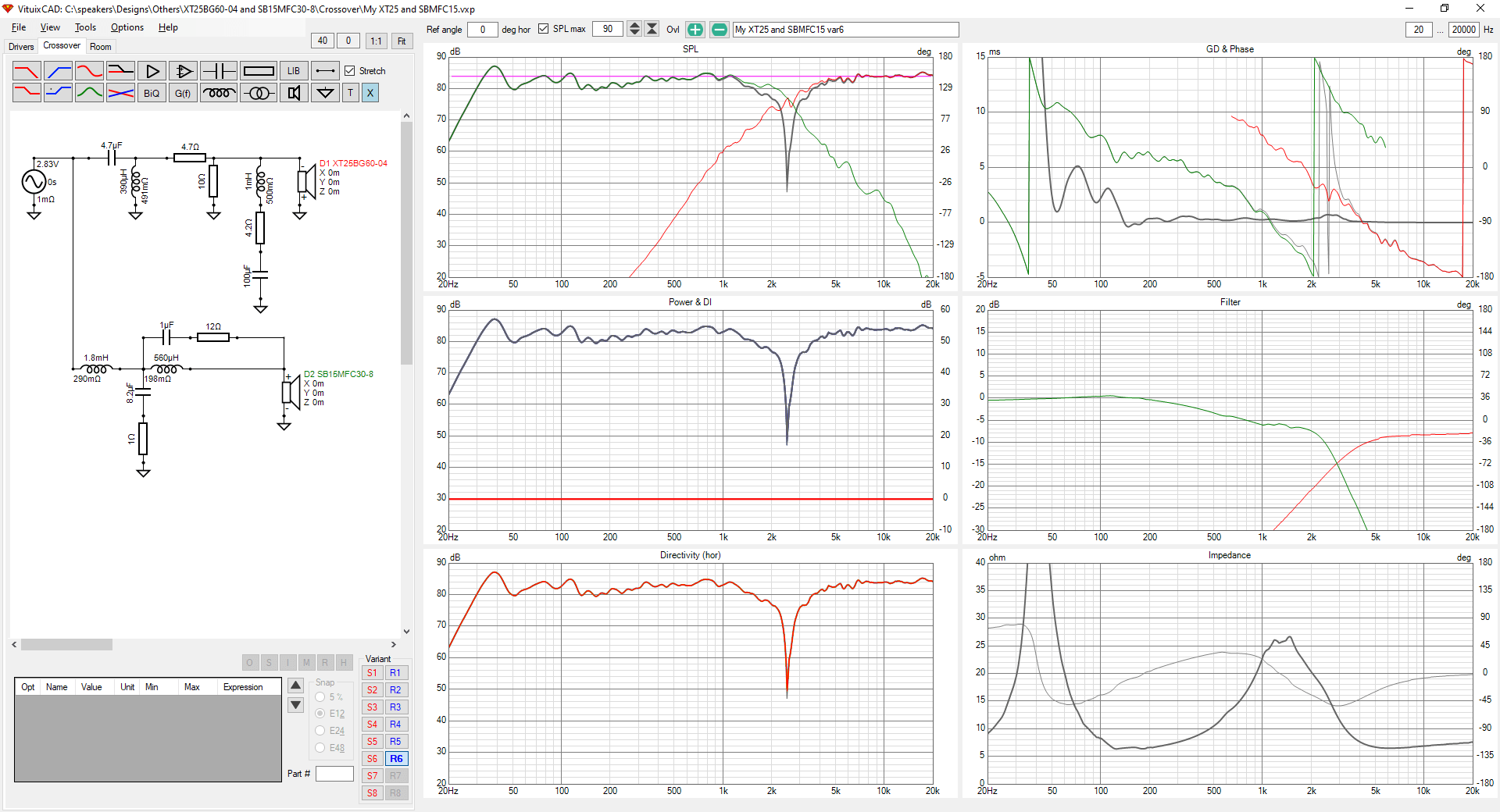Select the red S-curve filter block icon
The width and height of the screenshot is (1500, 812).
pyautogui.click(x=89, y=71)
